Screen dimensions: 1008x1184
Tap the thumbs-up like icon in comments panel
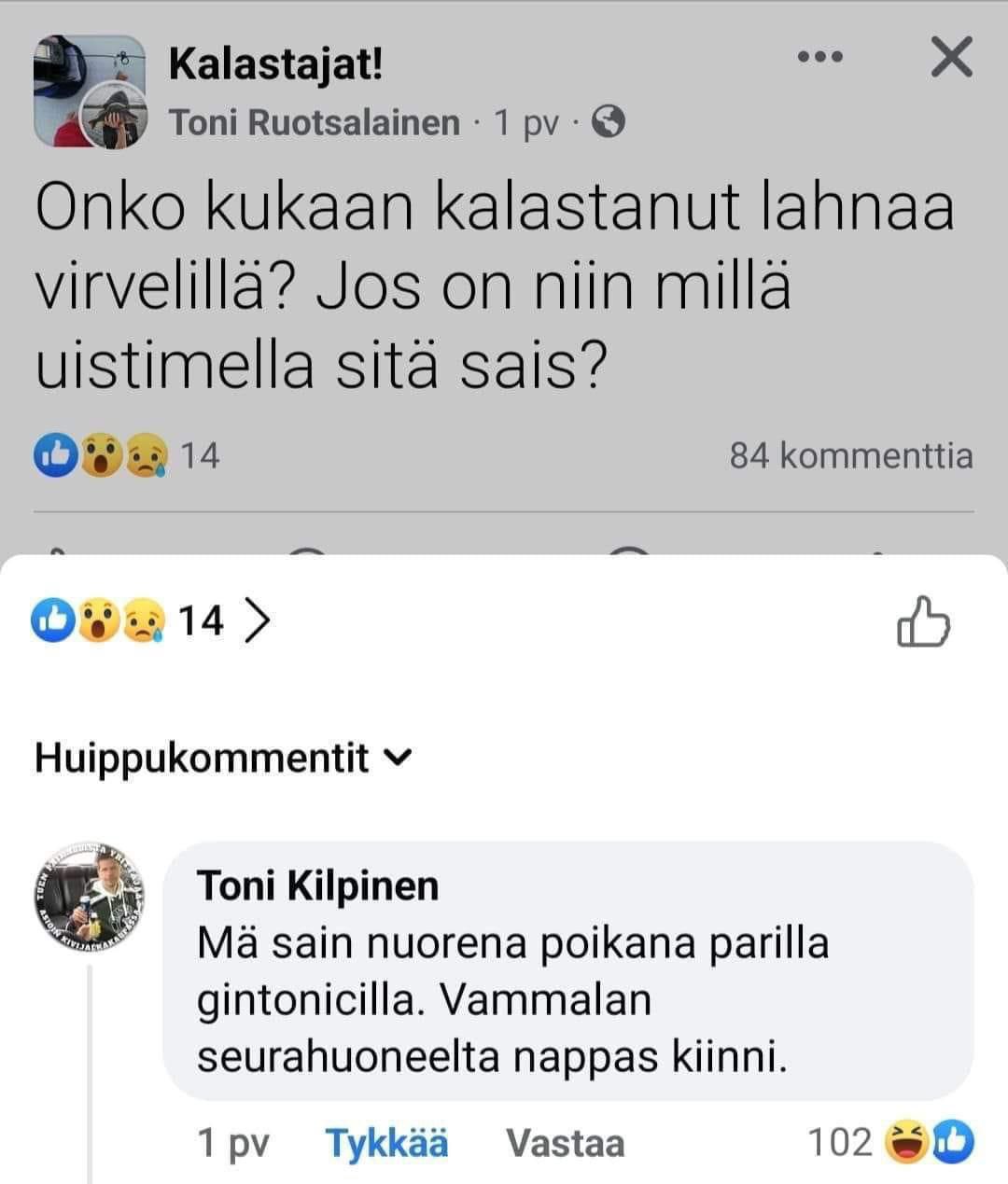922,620
